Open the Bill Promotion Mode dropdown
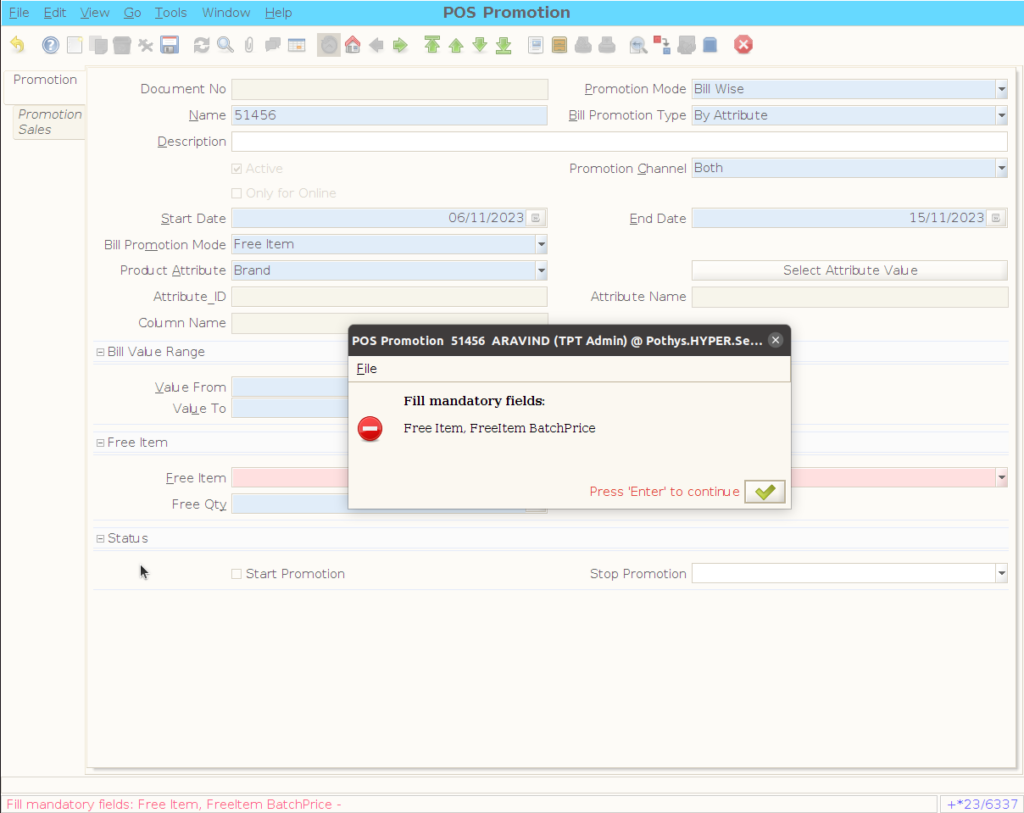The image size is (1024, 813). [x=541, y=244]
